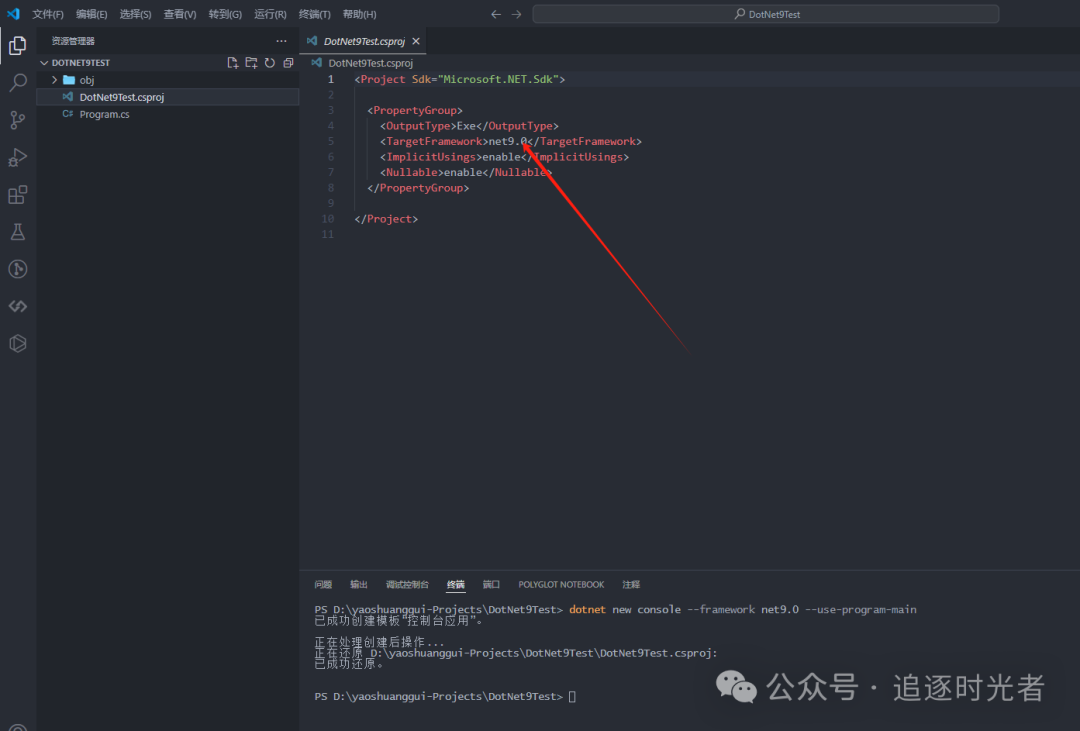Open the POLYGLOT NOTEBOOK panel tab
The height and width of the screenshot is (731, 1080).
click(x=561, y=584)
